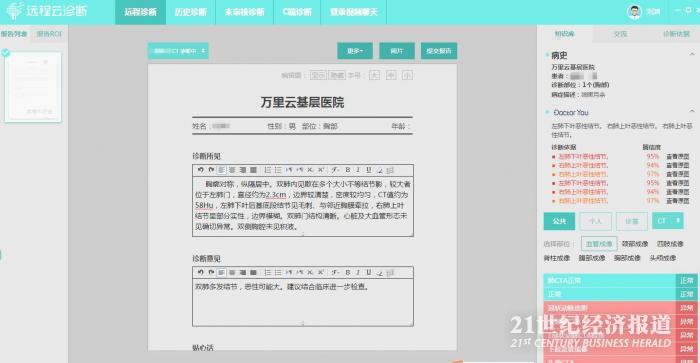
Task: Choose large font size 大
Action: coord(374,75)
